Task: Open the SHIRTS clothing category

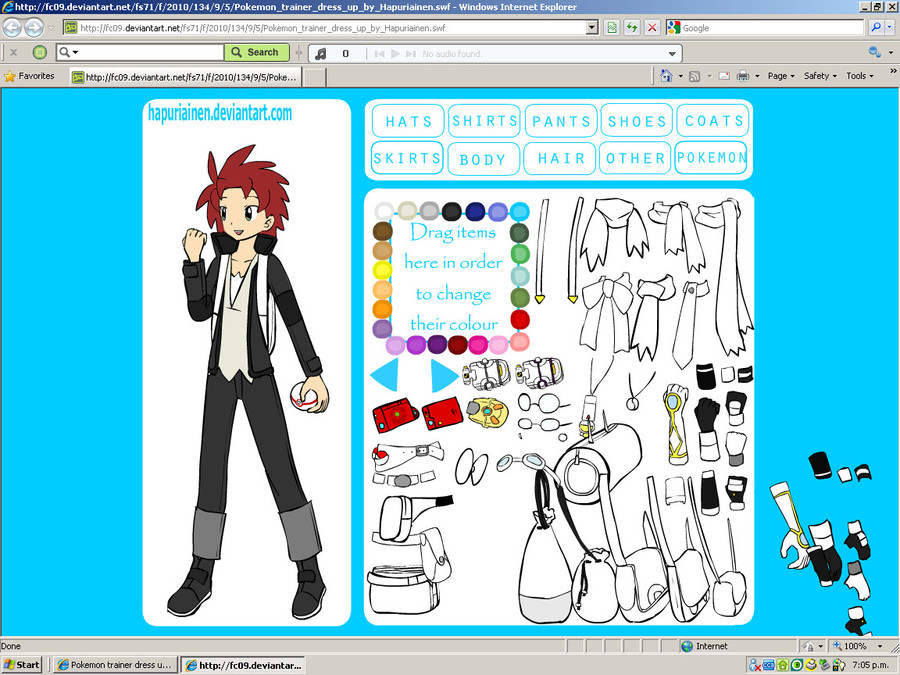Action: (x=484, y=121)
